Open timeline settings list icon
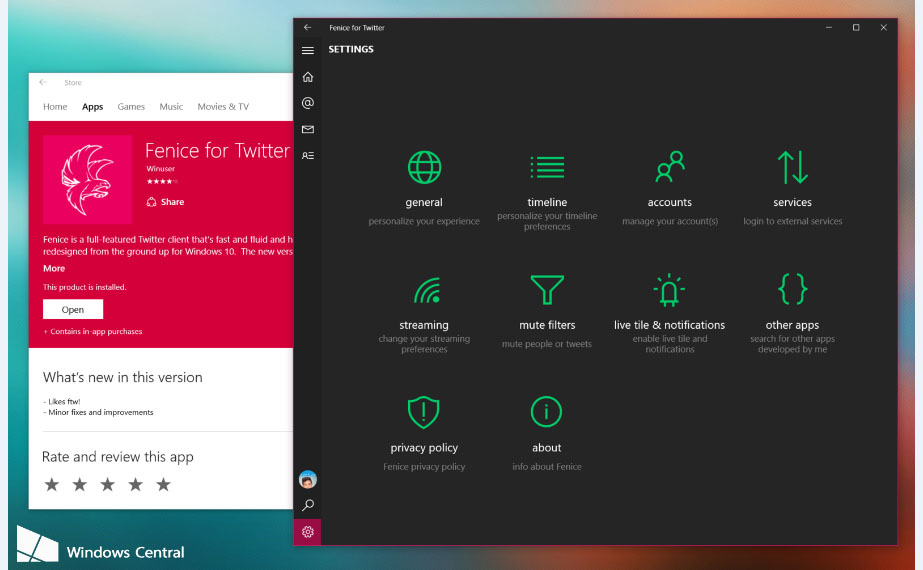The image size is (923, 570). (547, 167)
